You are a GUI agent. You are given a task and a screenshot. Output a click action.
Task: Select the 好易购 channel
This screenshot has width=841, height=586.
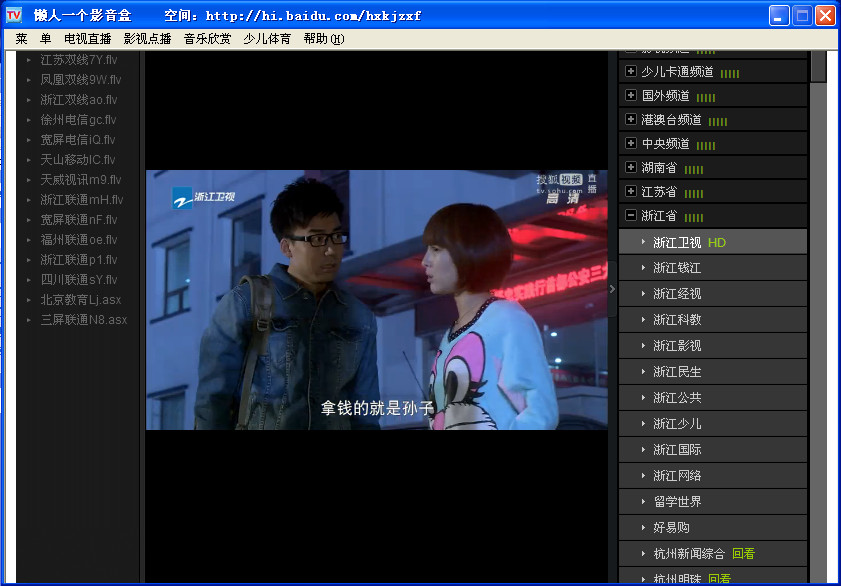(x=713, y=528)
